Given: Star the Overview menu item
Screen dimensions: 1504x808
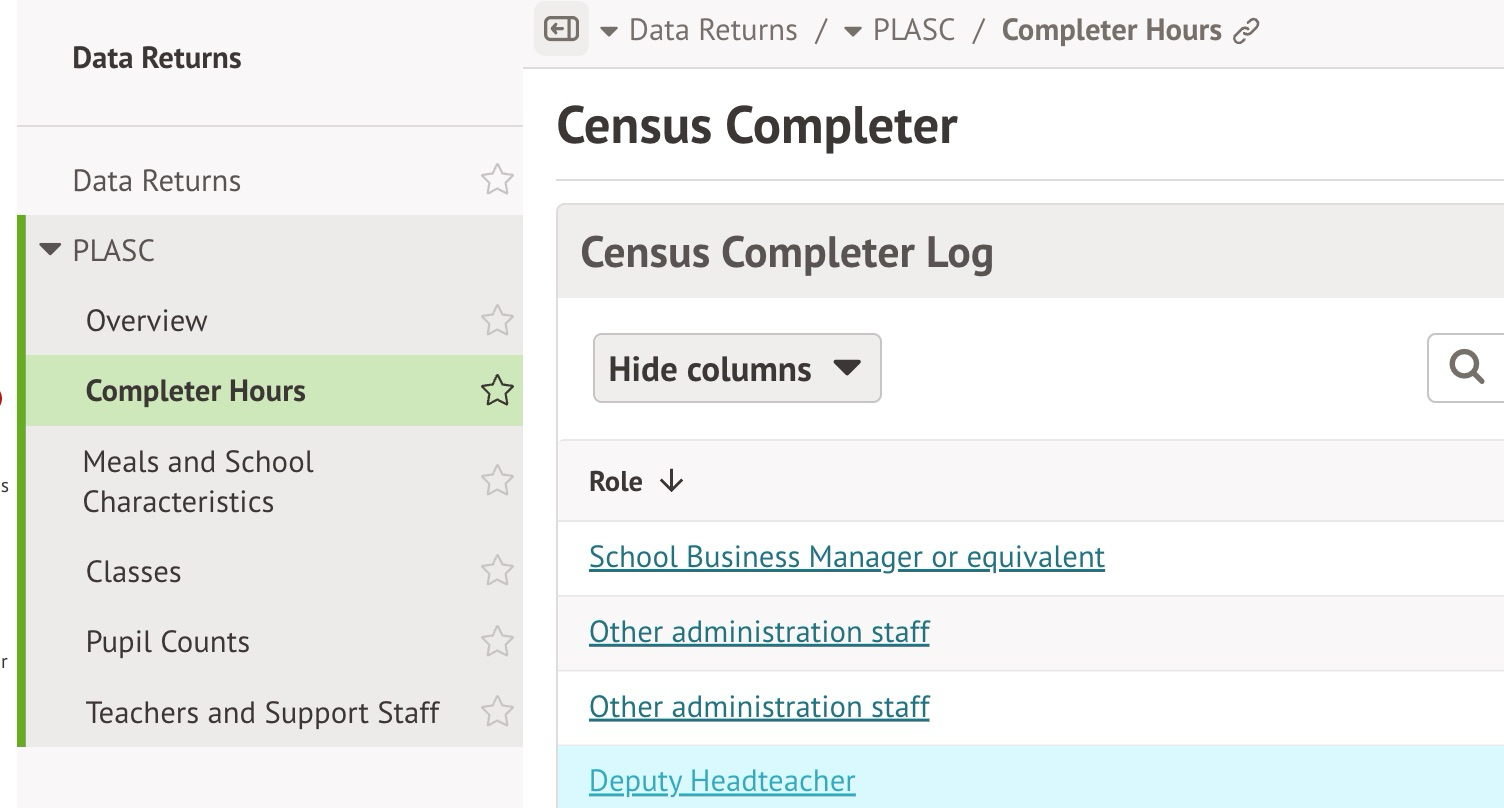Looking at the screenshot, I should [x=497, y=321].
